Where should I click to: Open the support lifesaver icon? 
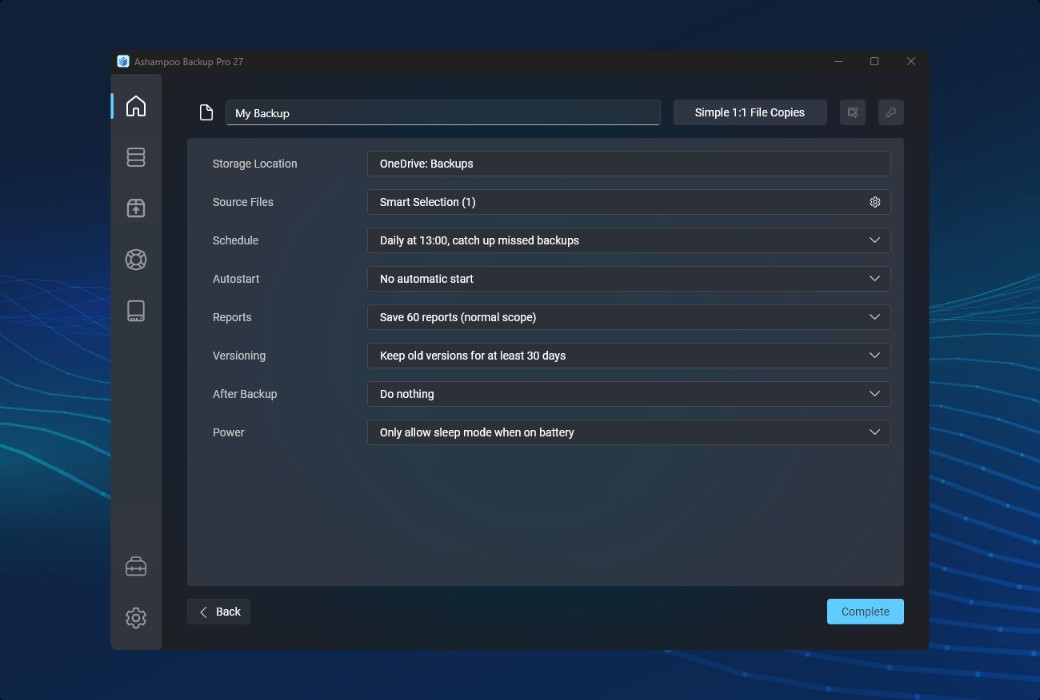click(x=135, y=259)
